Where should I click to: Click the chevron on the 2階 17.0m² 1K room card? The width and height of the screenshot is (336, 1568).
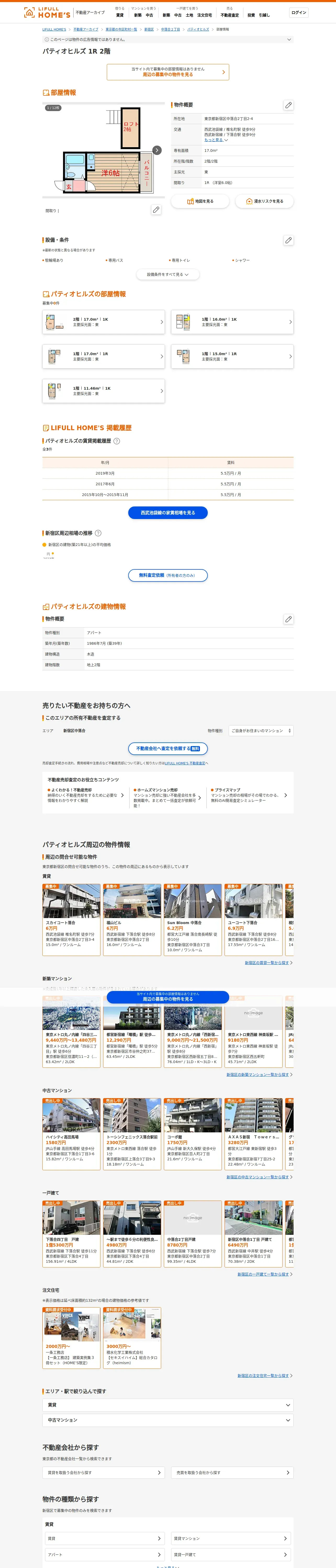162,322
